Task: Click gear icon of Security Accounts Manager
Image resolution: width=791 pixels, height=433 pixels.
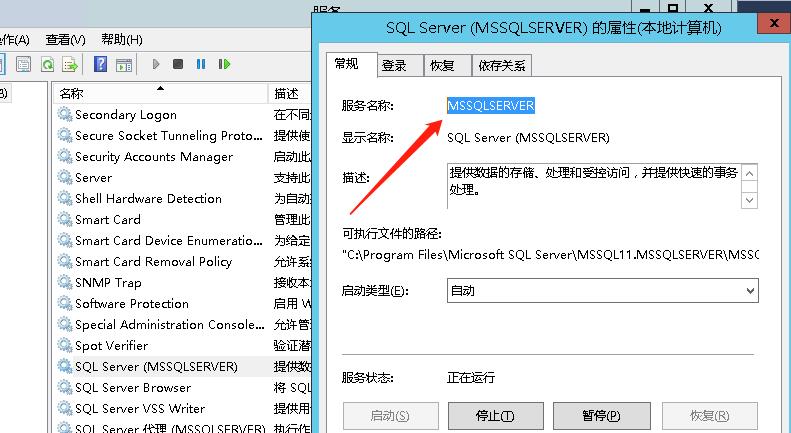Action: 65,156
